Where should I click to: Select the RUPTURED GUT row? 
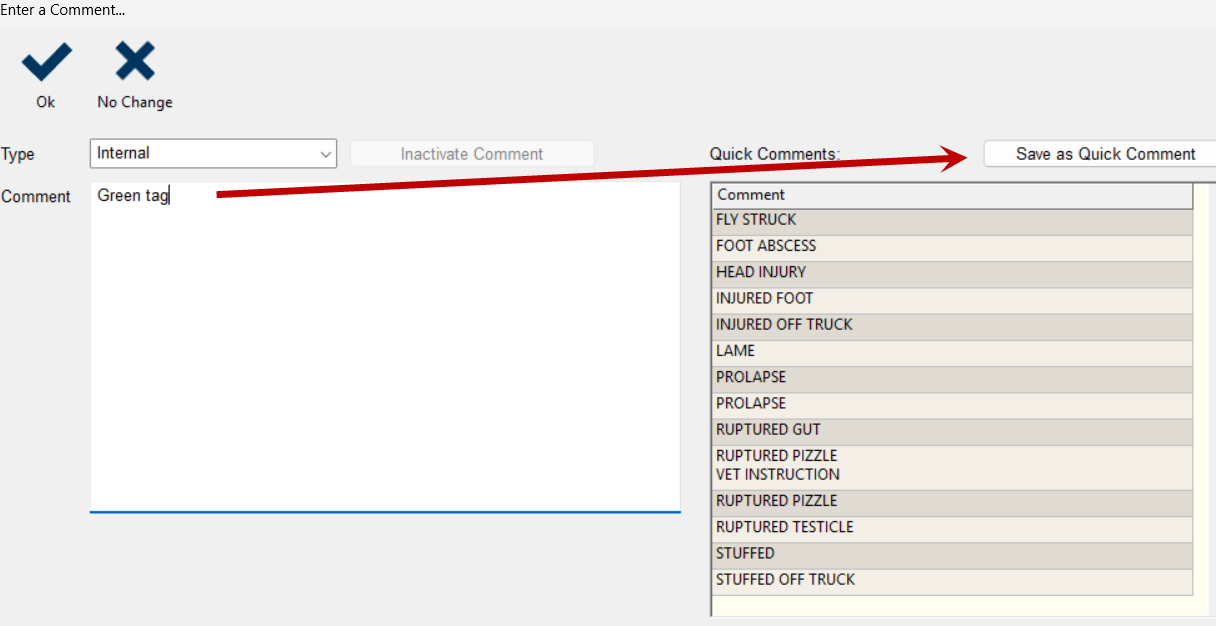tap(952, 430)
